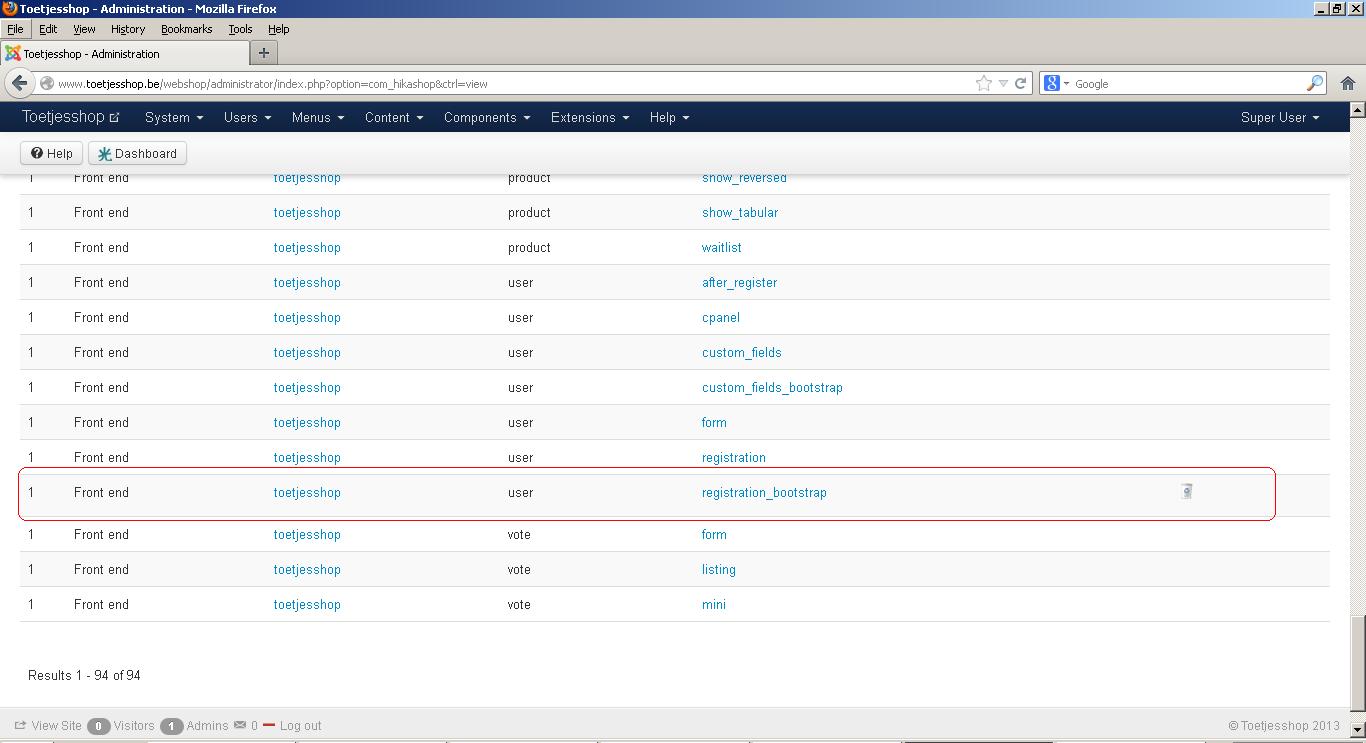Click the toetjesshop template link in mini row
This screenshot has width=1366, height=743.
point(307,604)
